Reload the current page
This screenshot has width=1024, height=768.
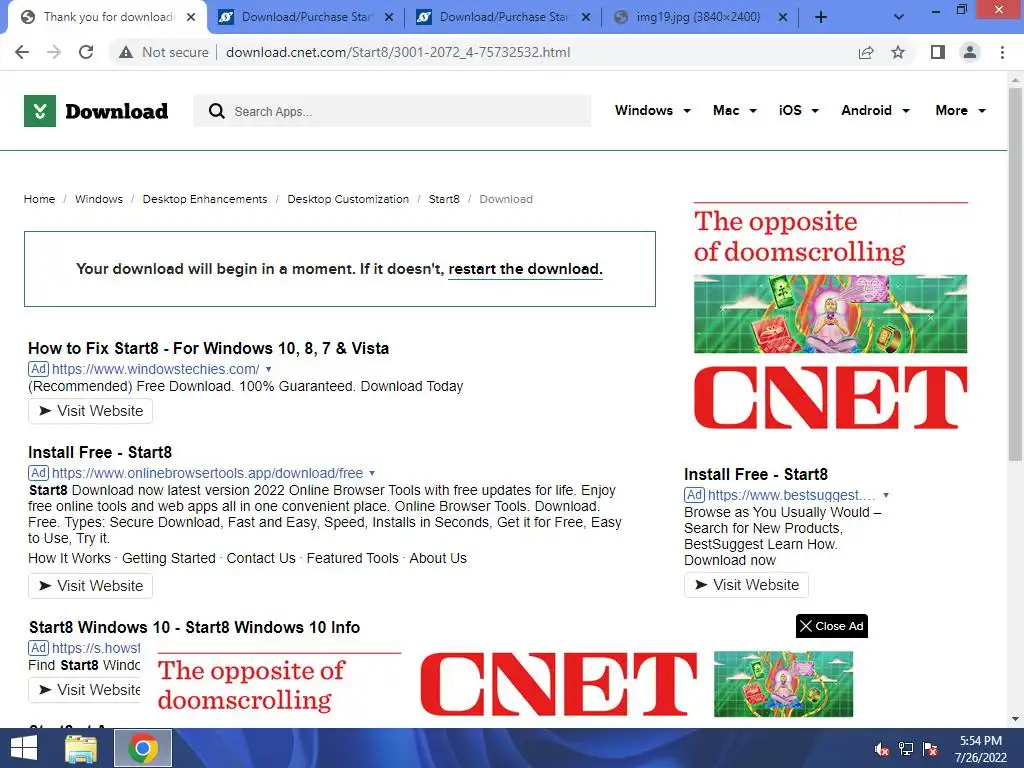click(x=86, y=52)
